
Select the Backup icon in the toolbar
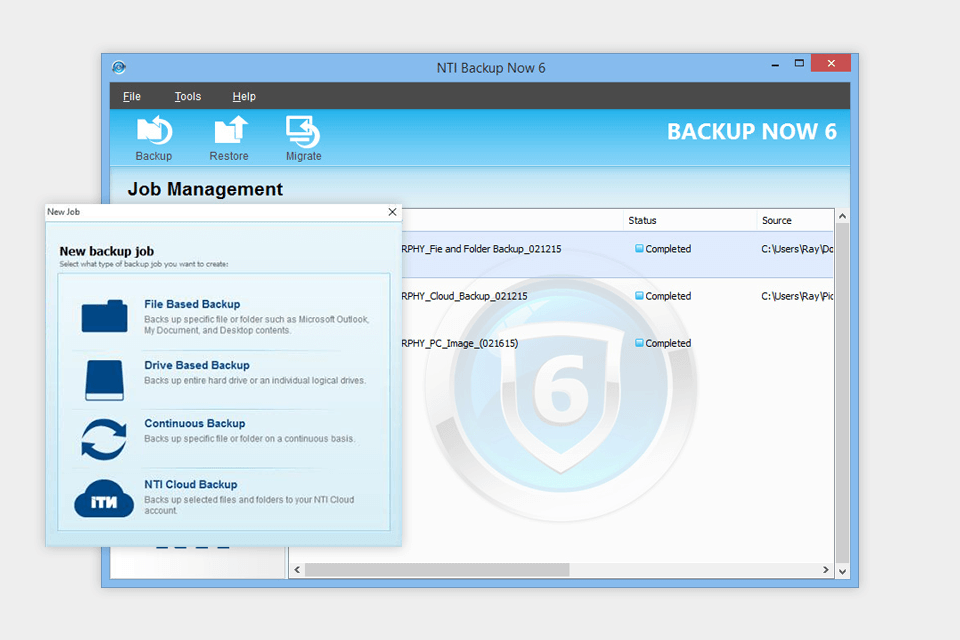point(154,131)
